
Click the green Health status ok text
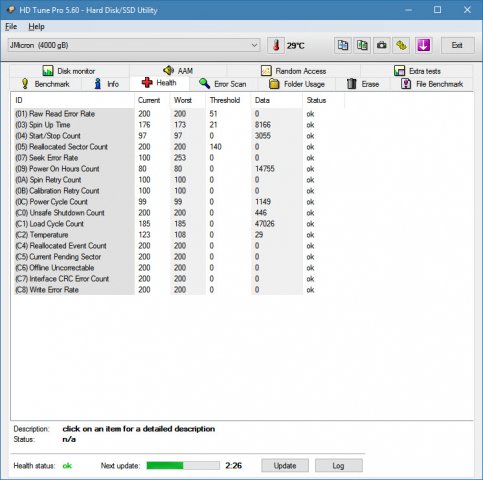(x=67, y=466)
